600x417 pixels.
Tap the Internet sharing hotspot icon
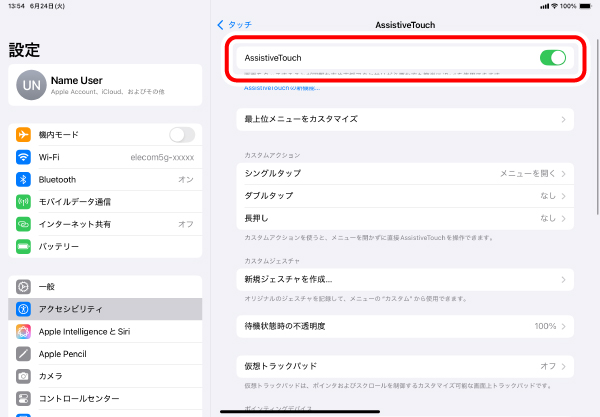pos(24,223)
